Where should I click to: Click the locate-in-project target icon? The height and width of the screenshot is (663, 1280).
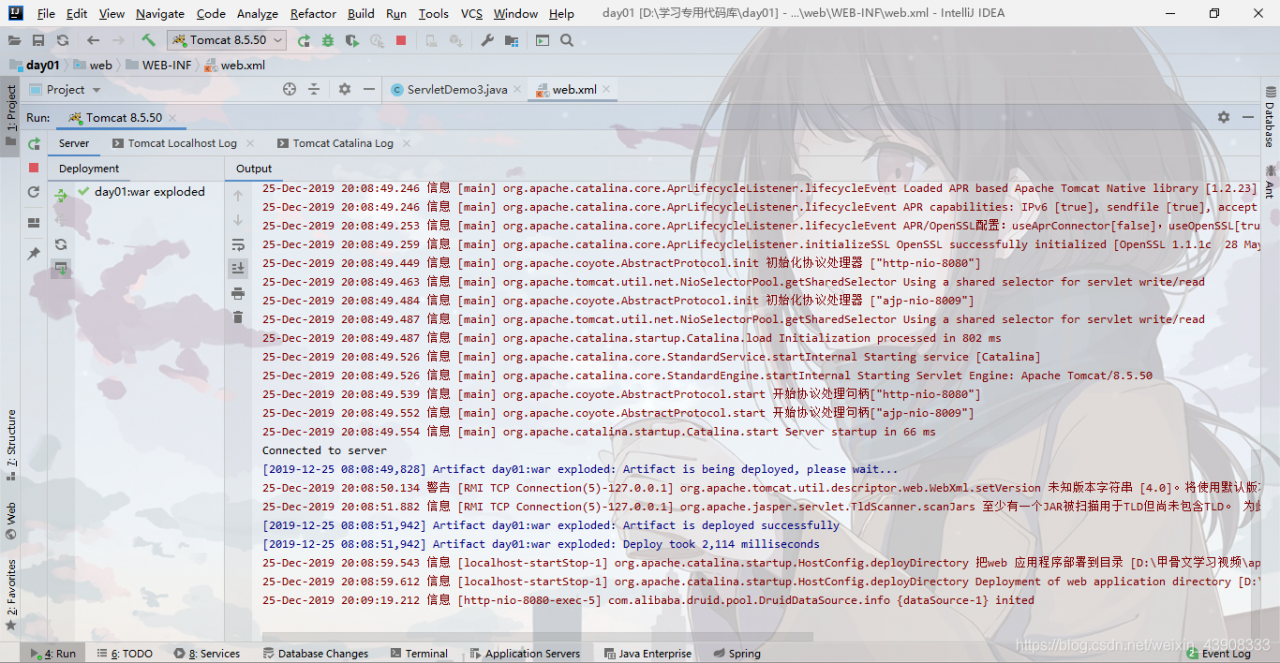click(289, 89)
